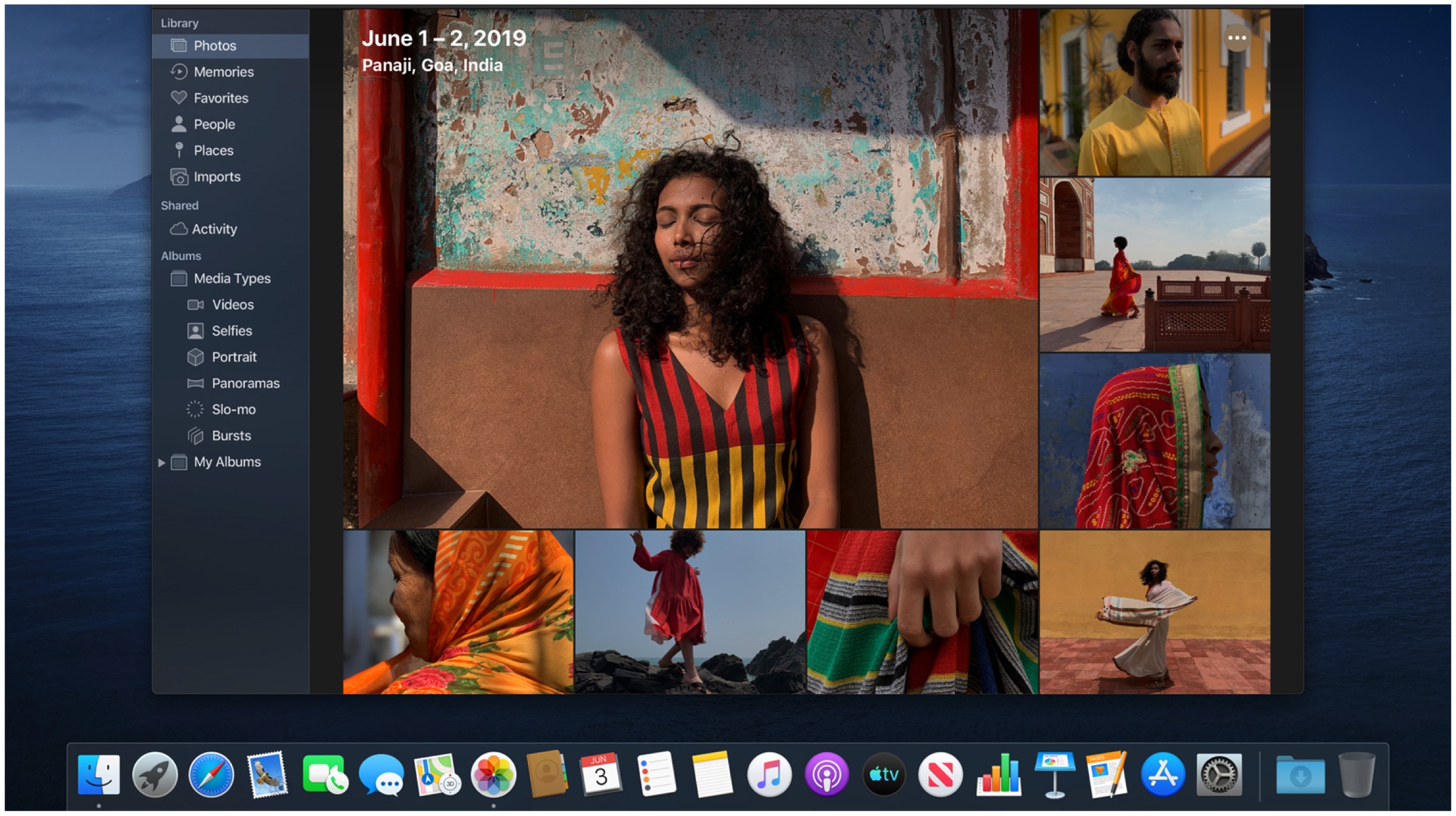This screenshot has width=1456, height=816.
Task: Open Imports in the Library
Action: click(x=217, y=177)
